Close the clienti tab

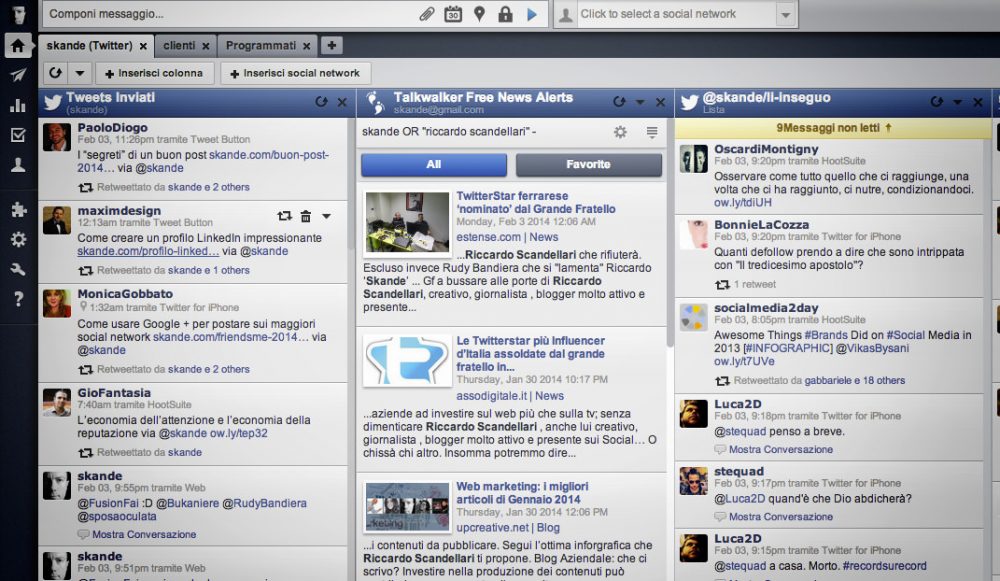tap(205, 46)
